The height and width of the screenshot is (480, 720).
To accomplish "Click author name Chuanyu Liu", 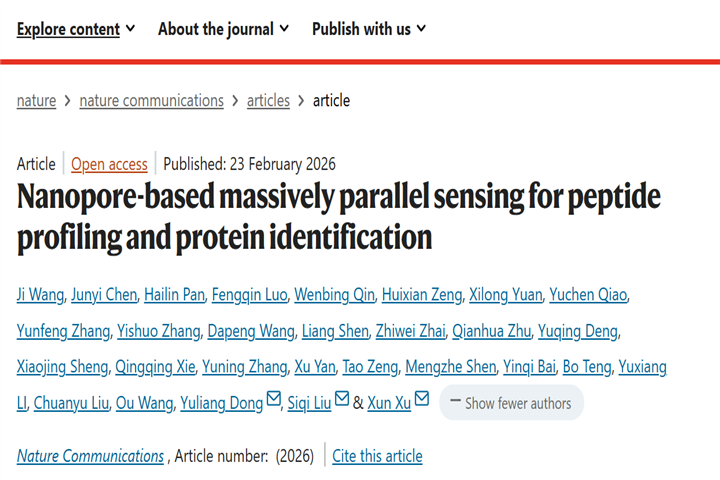I will coord(72,403).
